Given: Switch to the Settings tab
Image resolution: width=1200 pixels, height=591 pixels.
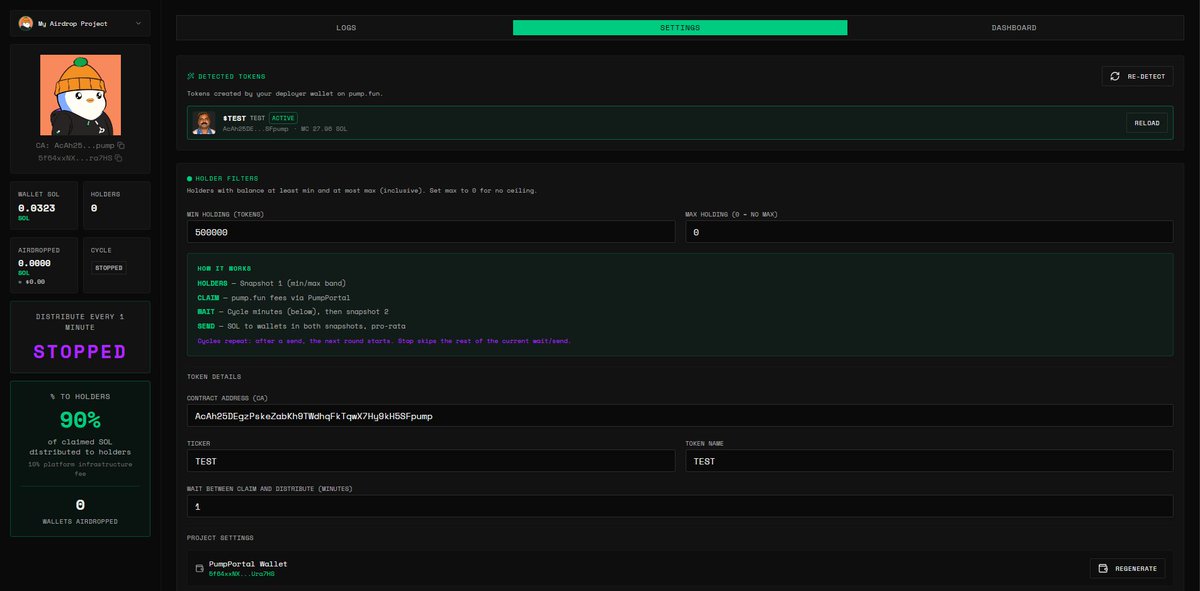Looking at the screenshot, I should [680, 28].
